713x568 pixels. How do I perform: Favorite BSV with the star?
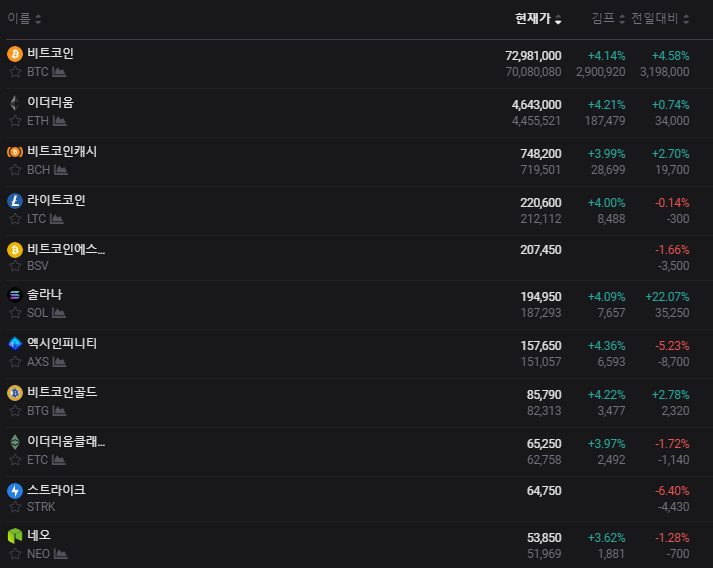15,266
